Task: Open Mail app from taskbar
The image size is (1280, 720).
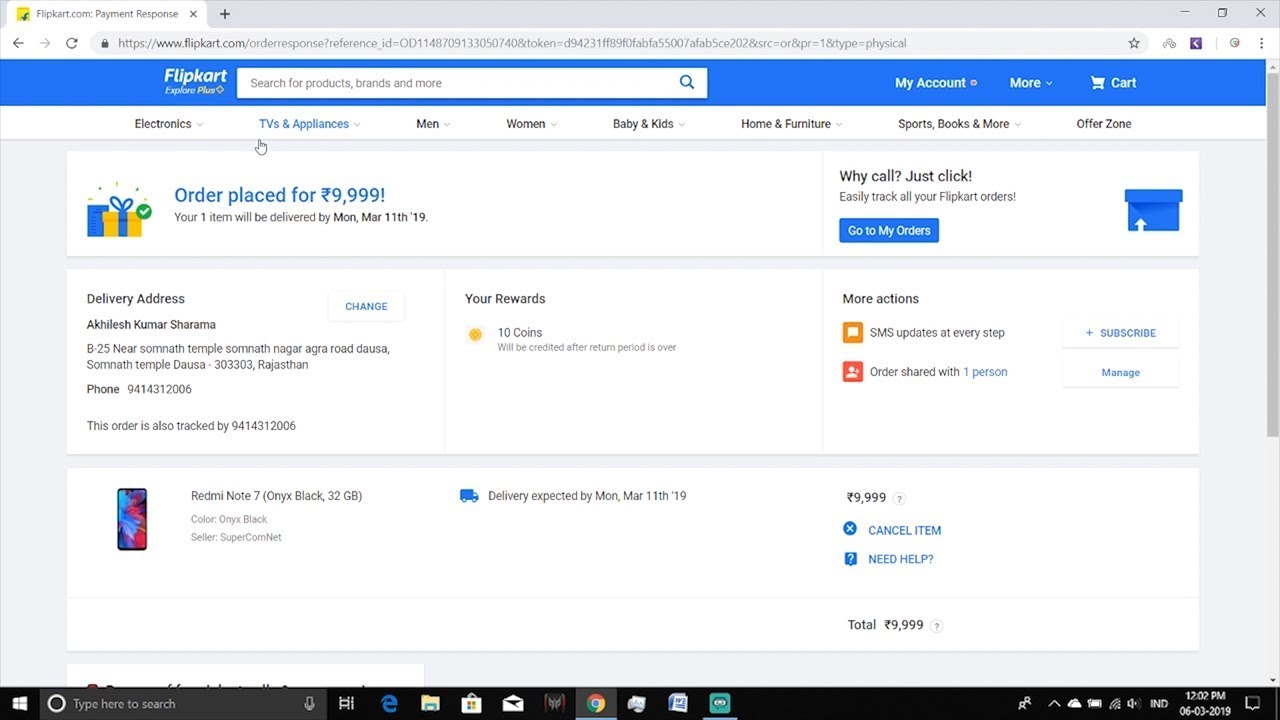Action: click(513, 704)
